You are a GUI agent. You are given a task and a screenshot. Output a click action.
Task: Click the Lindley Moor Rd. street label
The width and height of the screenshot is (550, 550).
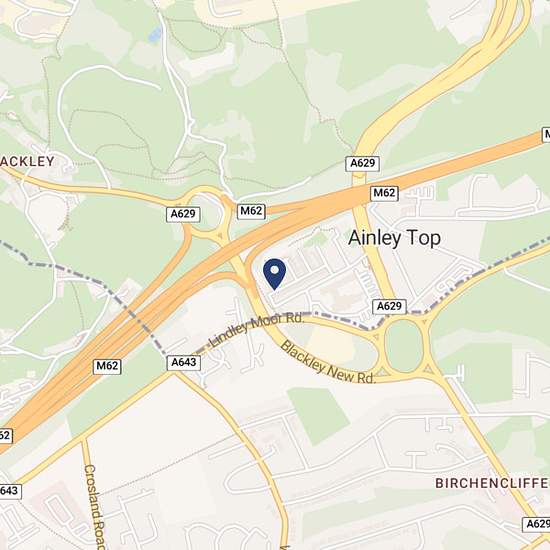[x=256, y=329]
